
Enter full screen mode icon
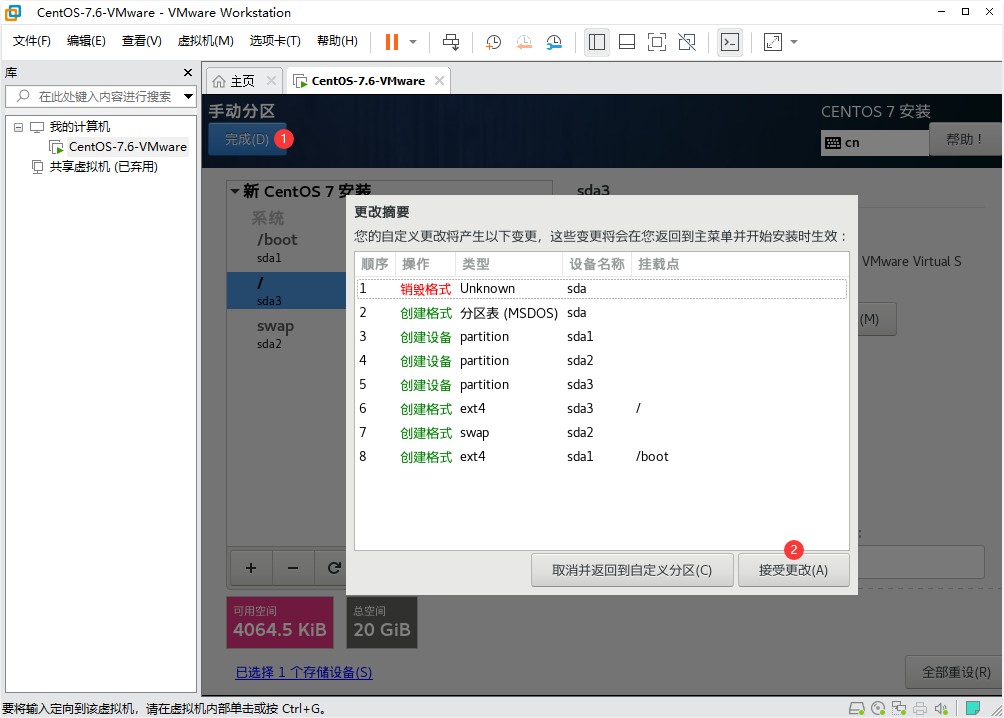[657, 42]
